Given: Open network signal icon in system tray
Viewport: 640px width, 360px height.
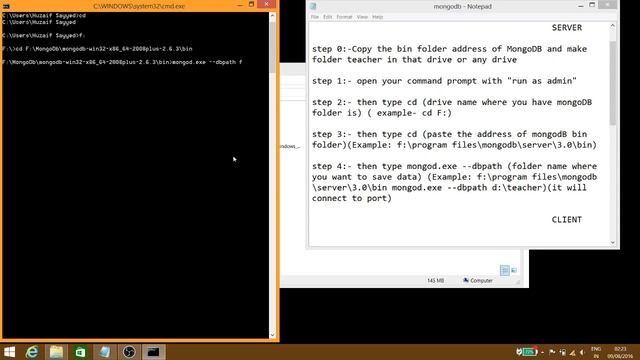Looking at the screenshot, I should point(572,352).
